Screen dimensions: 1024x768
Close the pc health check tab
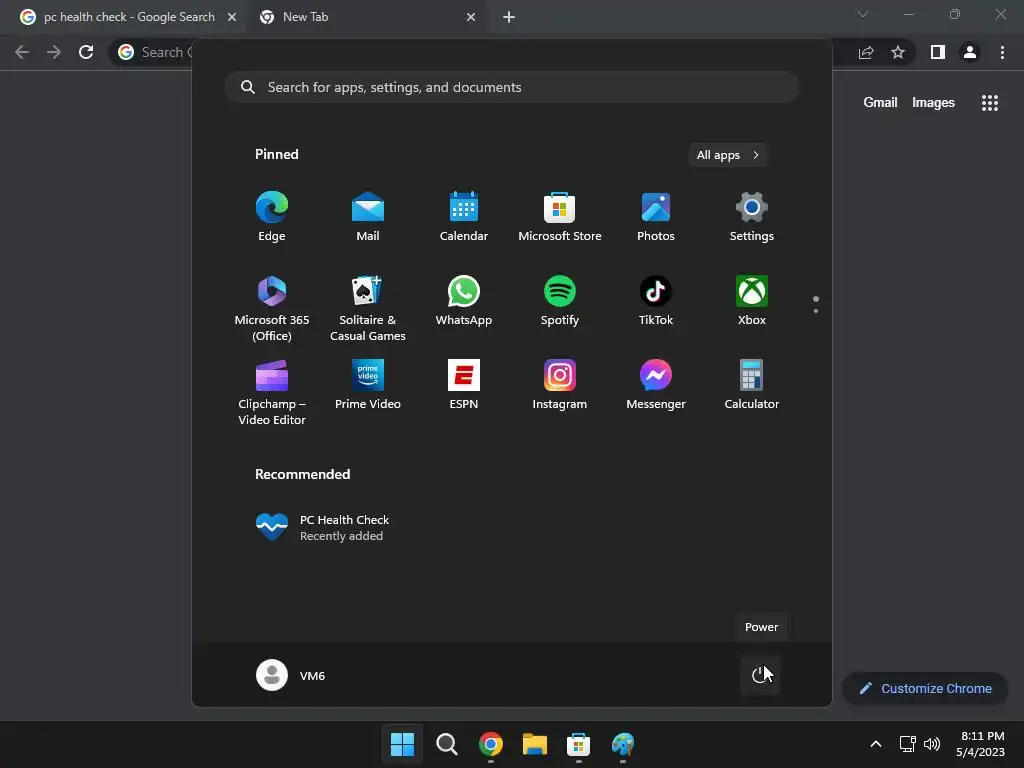(232, 17)
